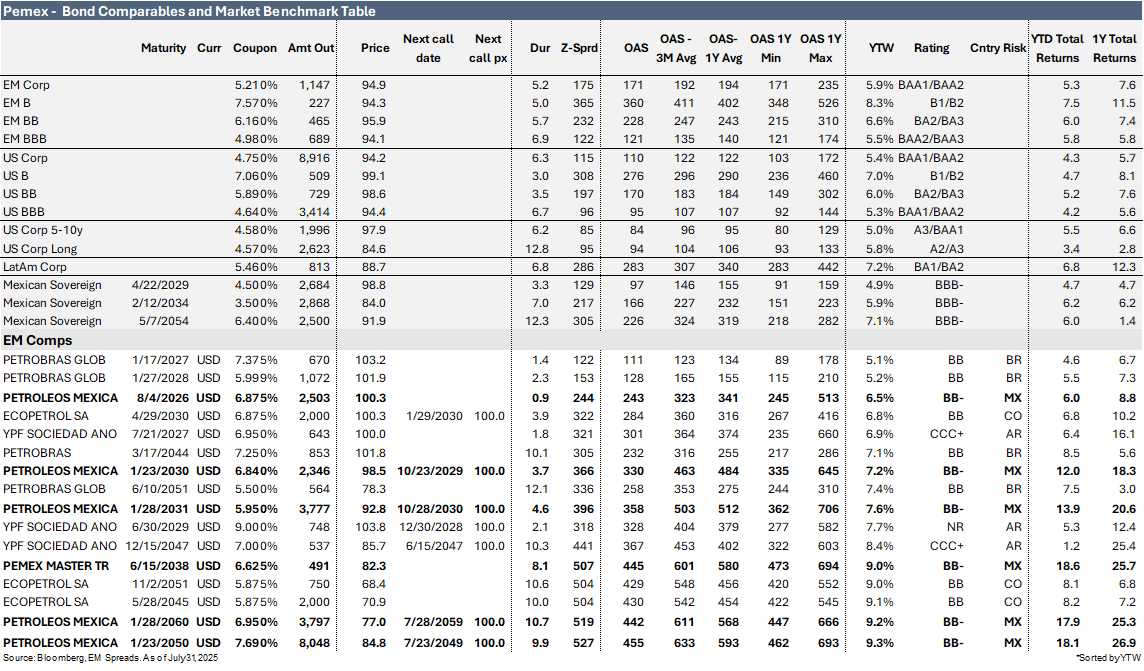Select the "NR" rating cell

coord(955,527)
